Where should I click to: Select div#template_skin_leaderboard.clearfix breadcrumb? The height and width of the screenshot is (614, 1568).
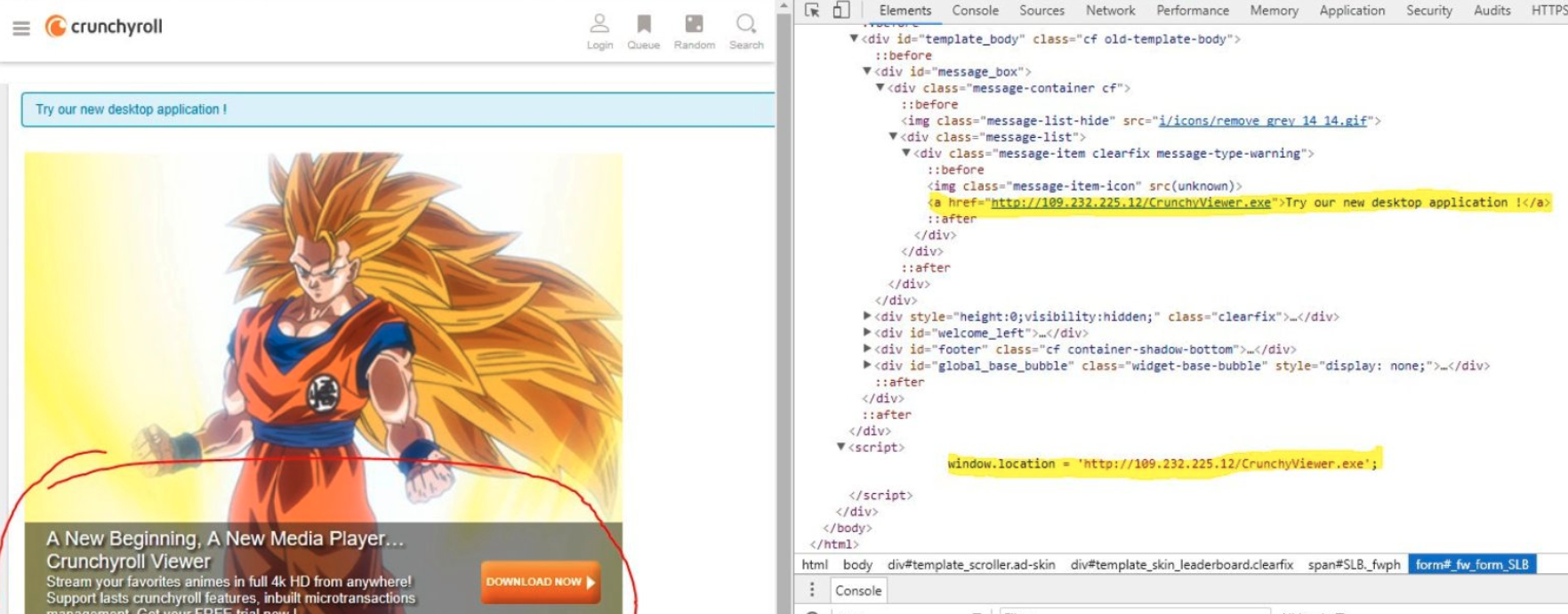(1182, 564)
